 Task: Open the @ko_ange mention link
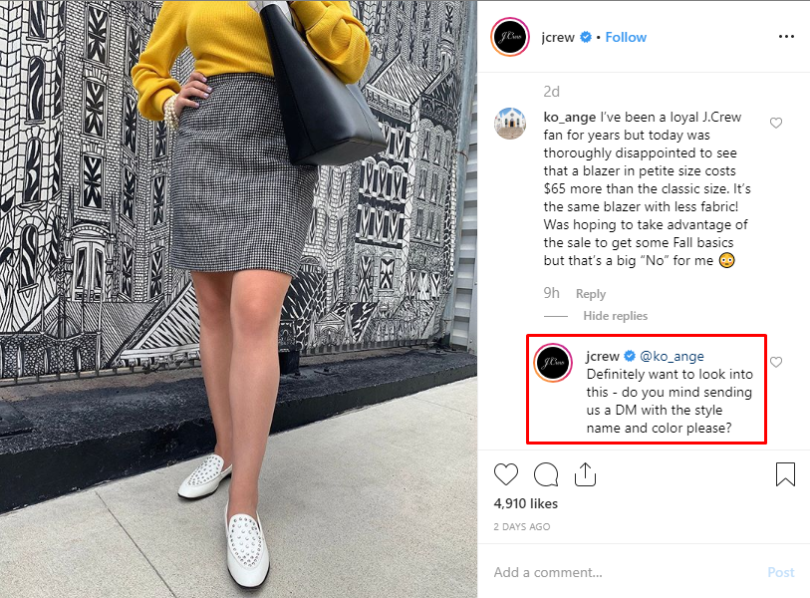click(672, 356)
